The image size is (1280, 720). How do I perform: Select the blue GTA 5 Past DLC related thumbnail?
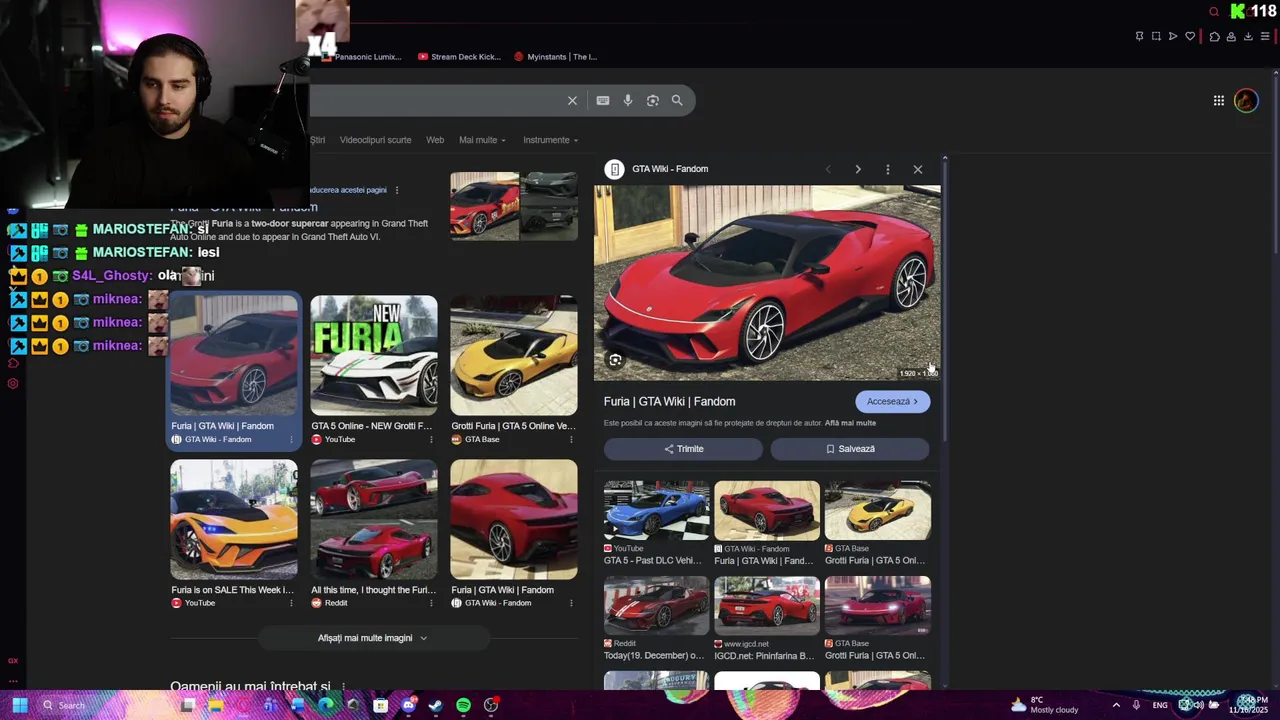656,510
